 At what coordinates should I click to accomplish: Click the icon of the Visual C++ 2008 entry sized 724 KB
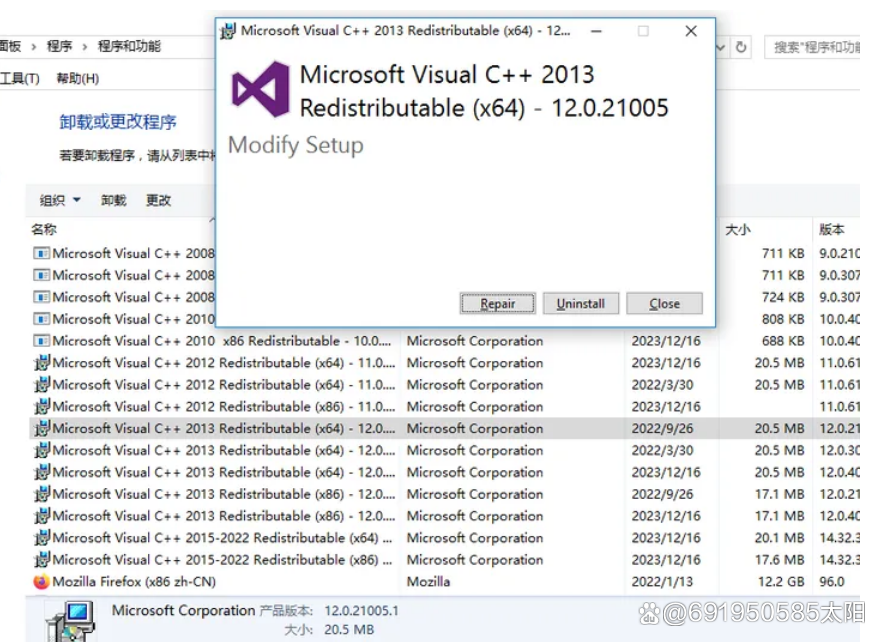tap(41, 297)
